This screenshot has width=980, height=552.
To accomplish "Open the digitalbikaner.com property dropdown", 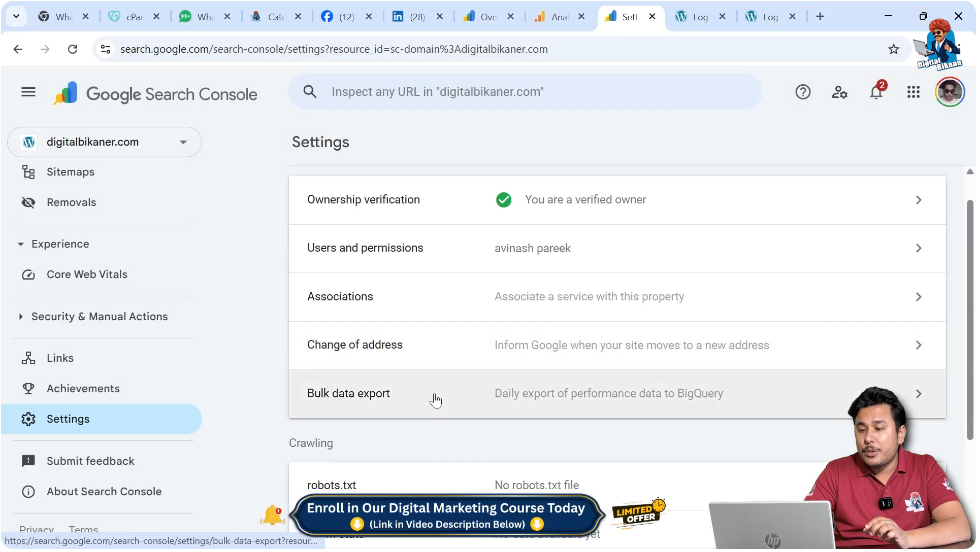I will [x=104, y=142].
